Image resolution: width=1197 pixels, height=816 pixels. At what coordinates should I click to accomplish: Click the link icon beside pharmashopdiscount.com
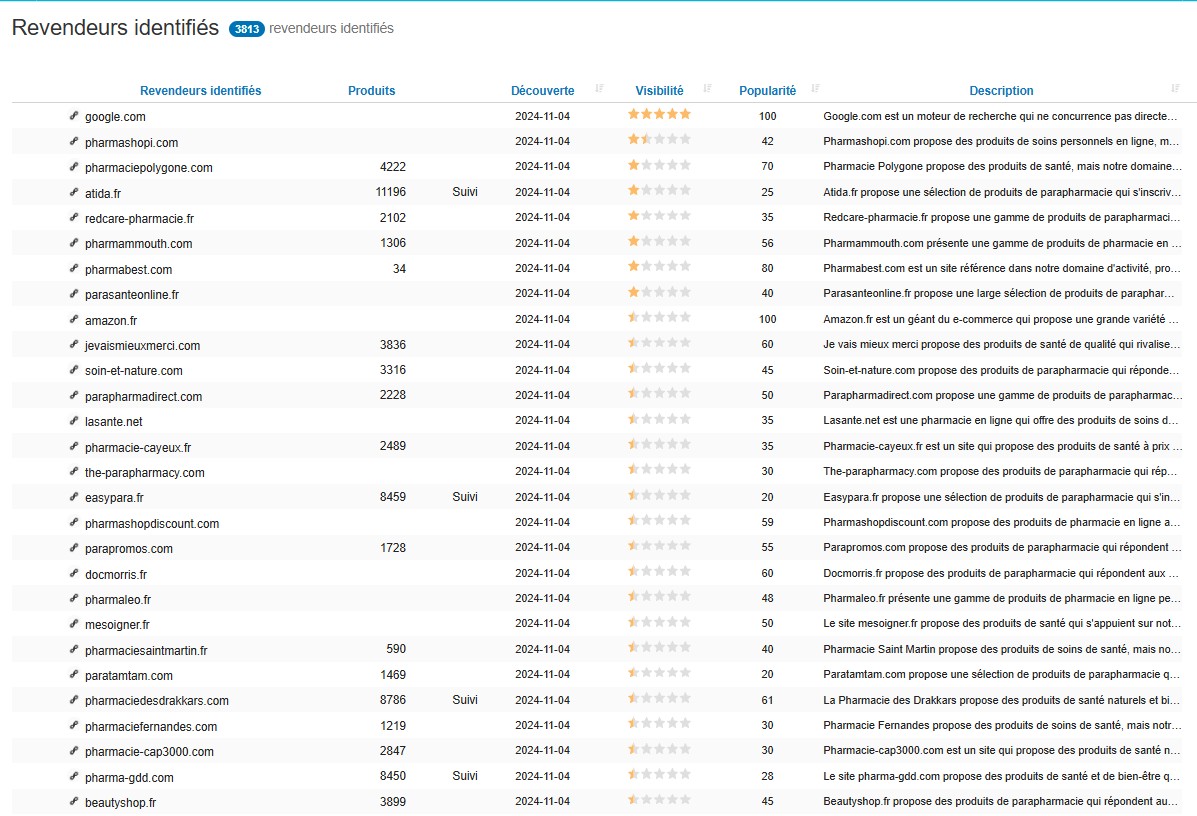click(74, 522)
